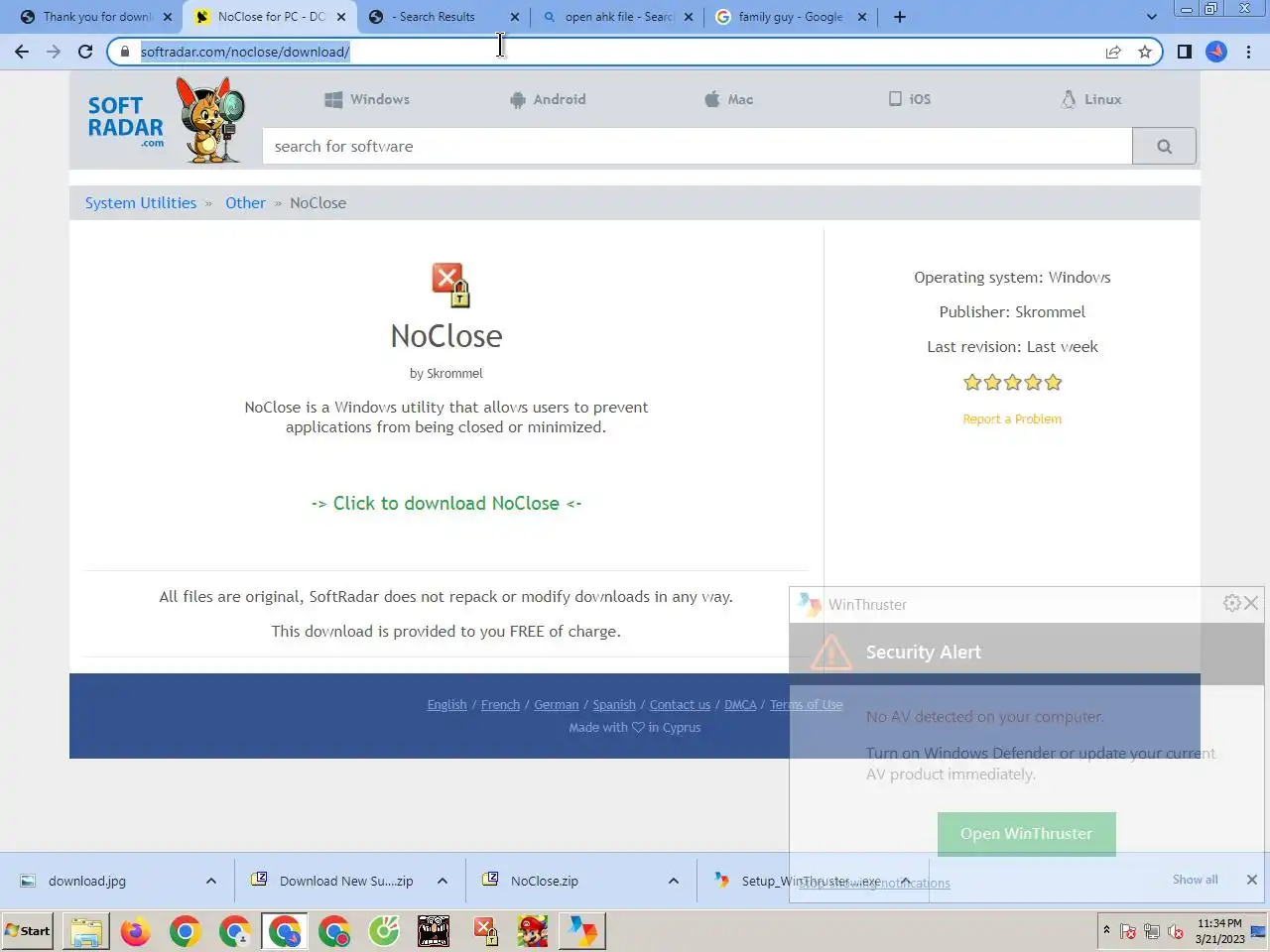1270x952 pixels.
Task: Show all downloads
Action: pos(1195,880)
